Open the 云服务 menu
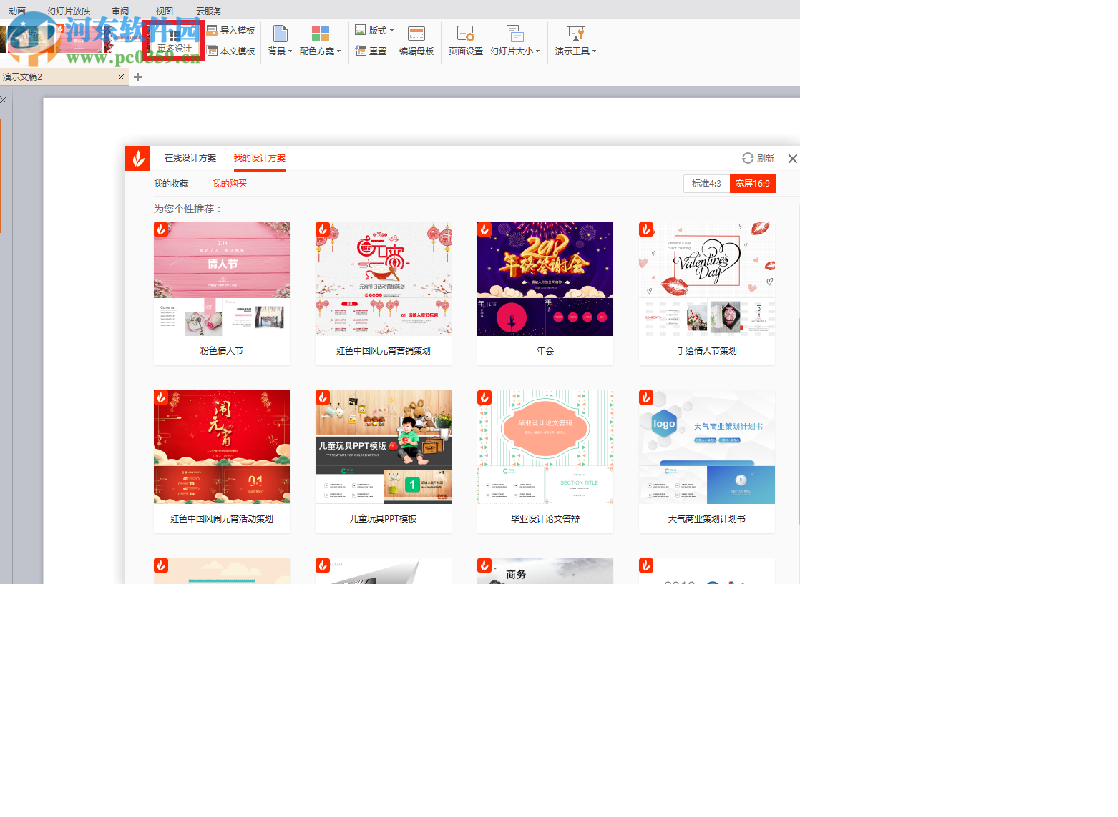 pos(209,10)
